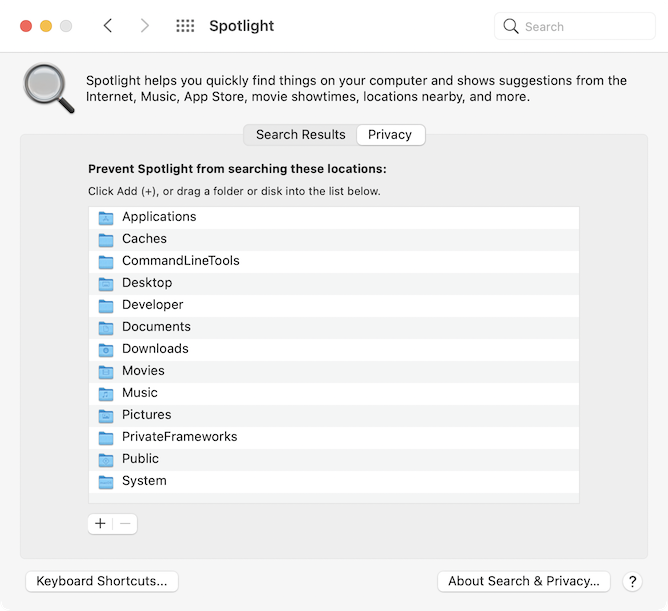Open help with the question mark button
This screenshot has width=668, height=611.
click(632, 581)
